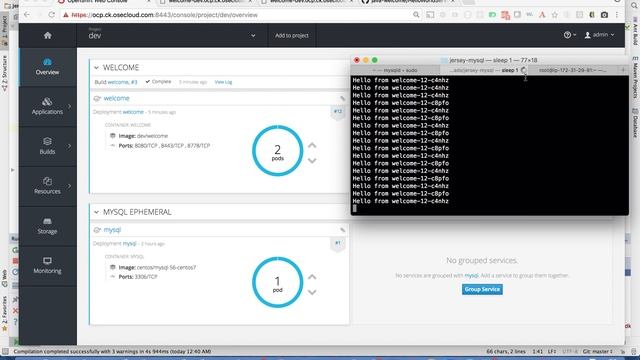640x360 pixels.
Task: Click the 1:41 cursor position in status bar
Action: click(x=538, y=351)
